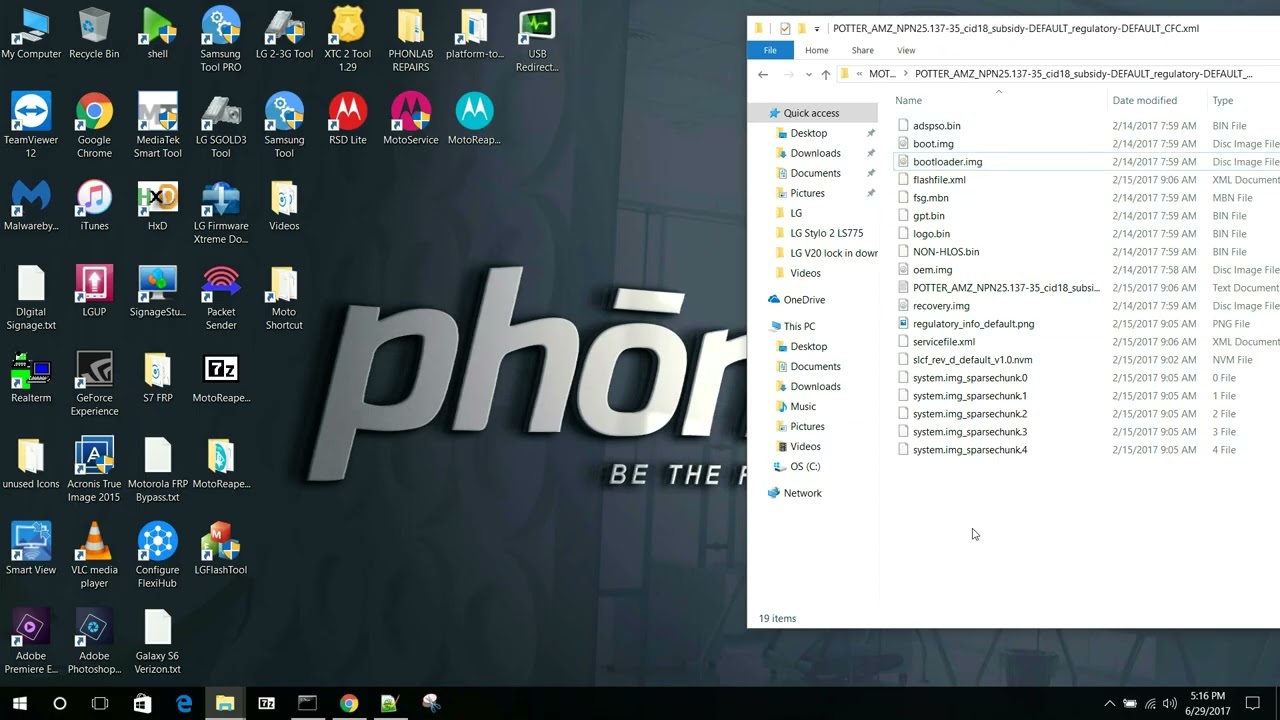Select the HxD hex editor icon

click(157, 205)
